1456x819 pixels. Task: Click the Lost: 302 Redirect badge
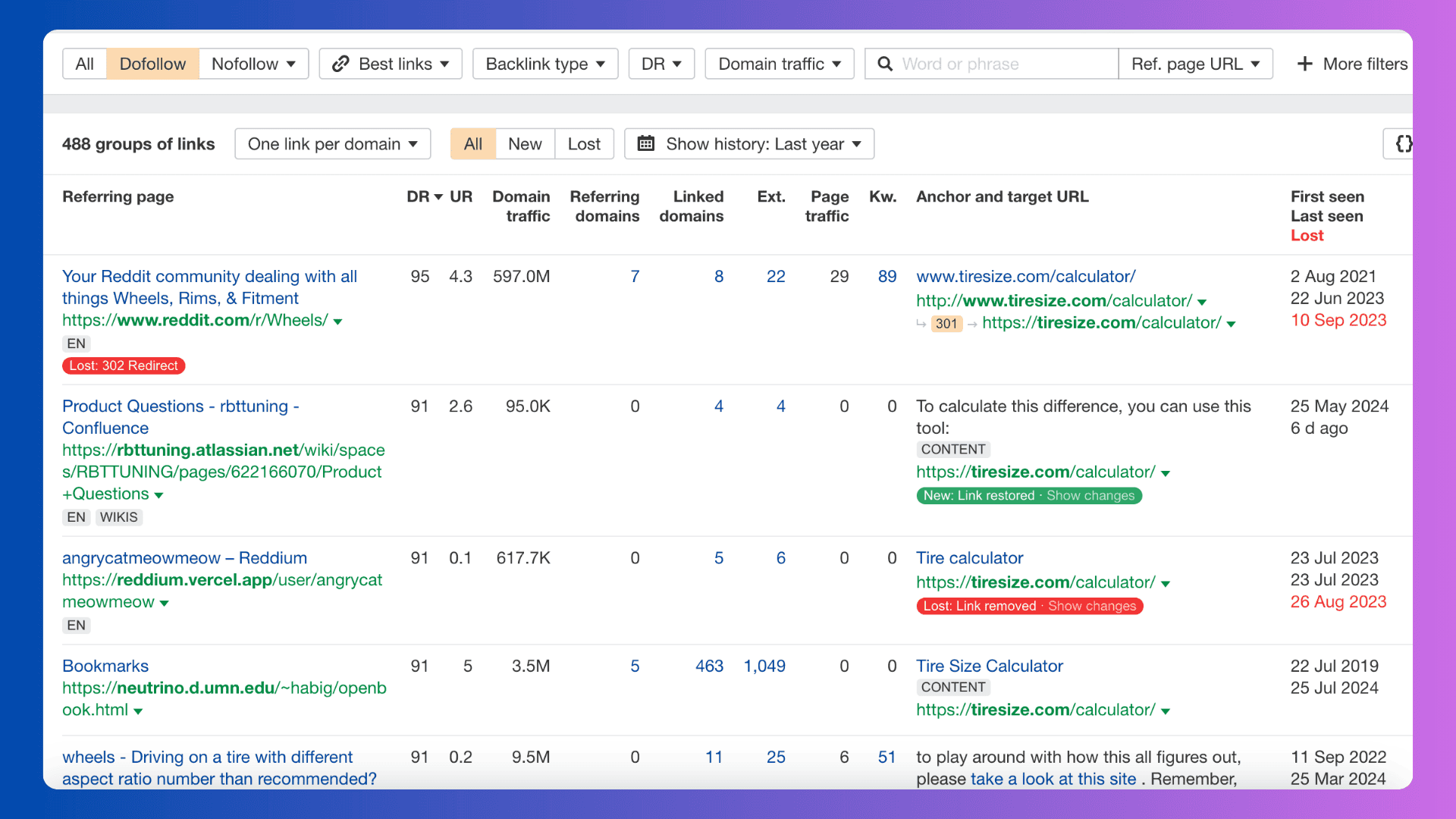click(x=124, y=366)
